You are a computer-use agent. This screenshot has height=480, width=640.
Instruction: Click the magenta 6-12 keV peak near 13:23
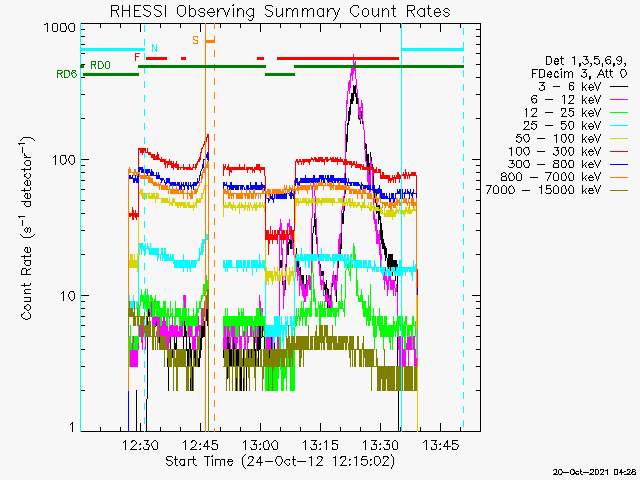click(353, 65)
